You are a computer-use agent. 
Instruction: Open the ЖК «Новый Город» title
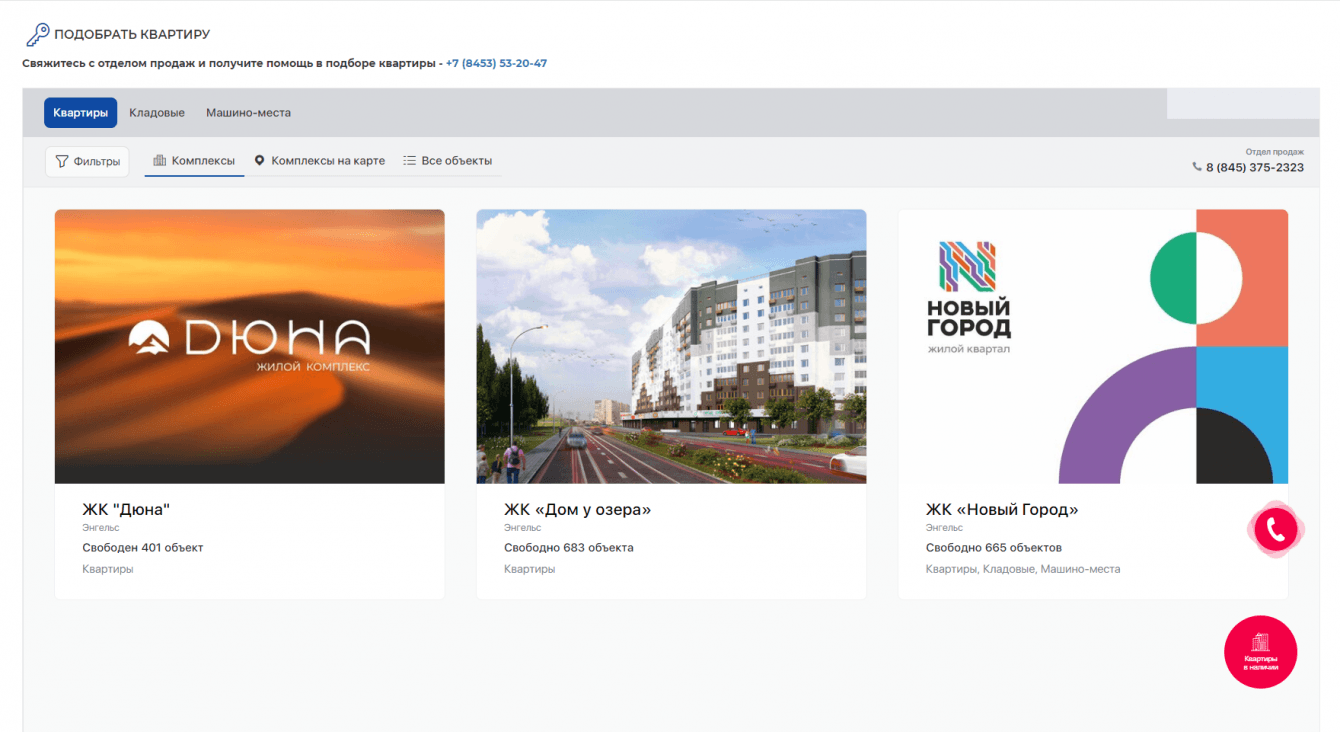[1002, 509]
